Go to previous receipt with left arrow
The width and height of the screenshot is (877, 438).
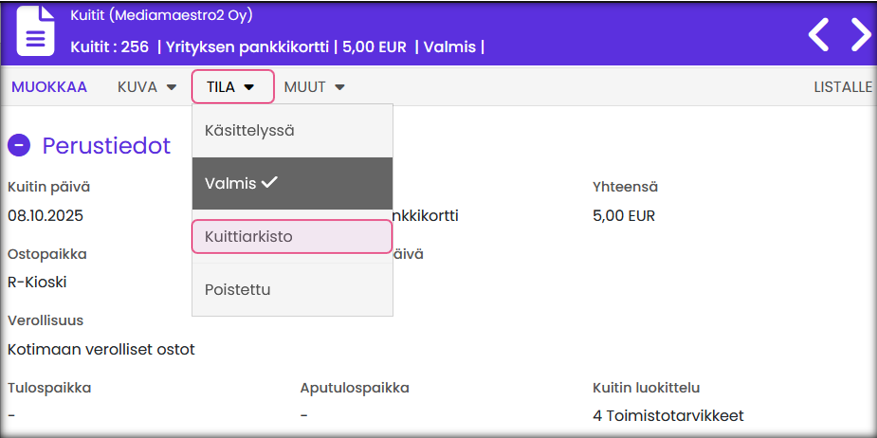pyautogui.click(x=819, y=34)
